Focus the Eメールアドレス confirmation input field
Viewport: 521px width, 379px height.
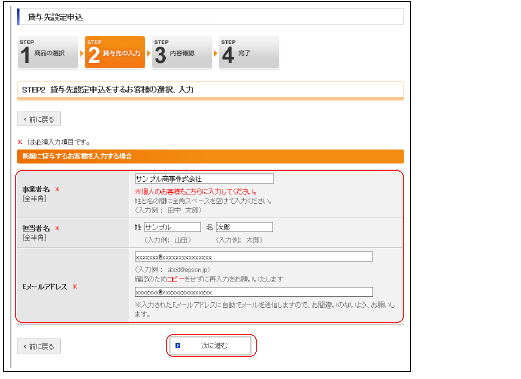254,292
